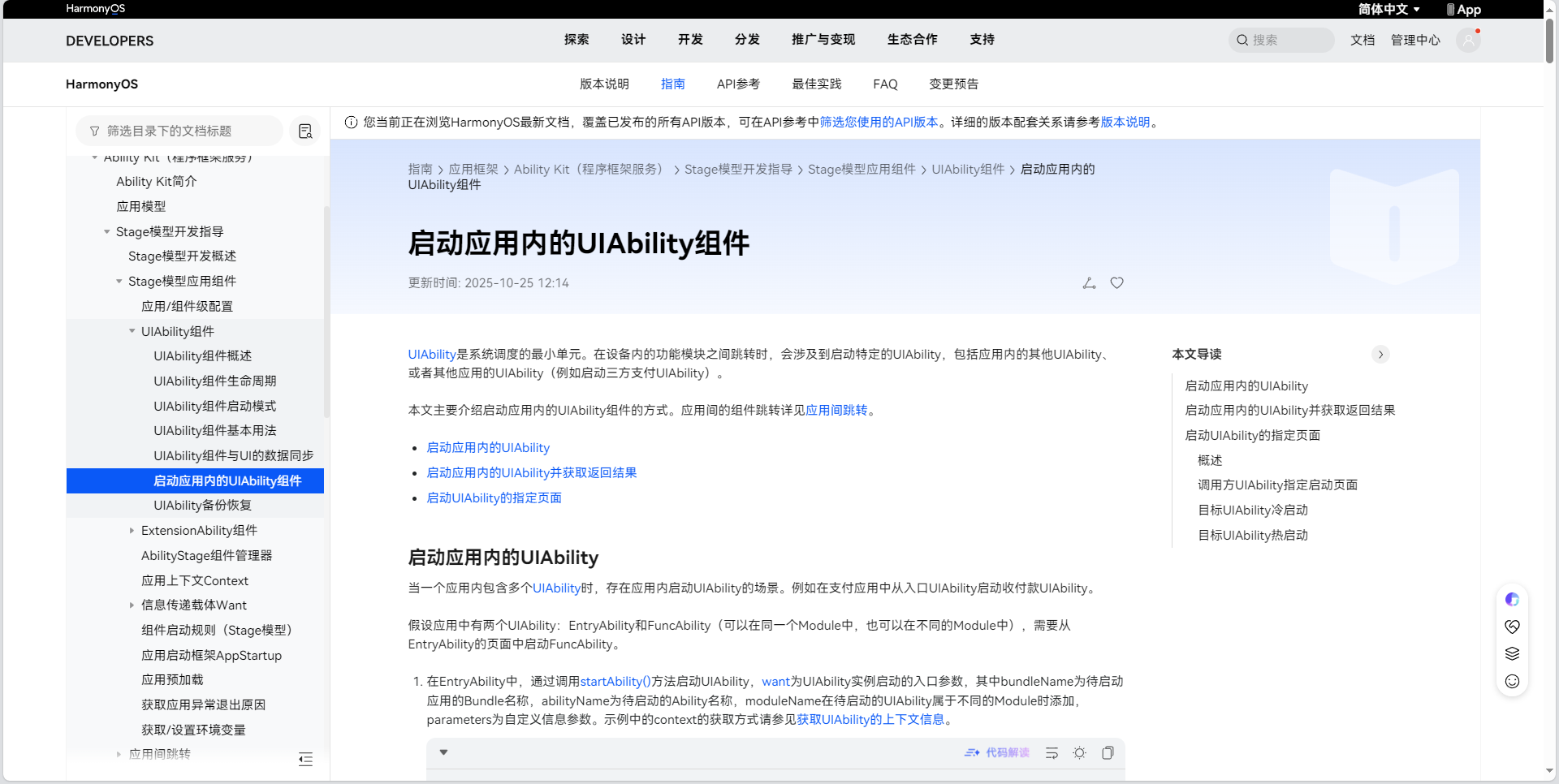Open the 开发 top menu

click(x=690, y=40)
